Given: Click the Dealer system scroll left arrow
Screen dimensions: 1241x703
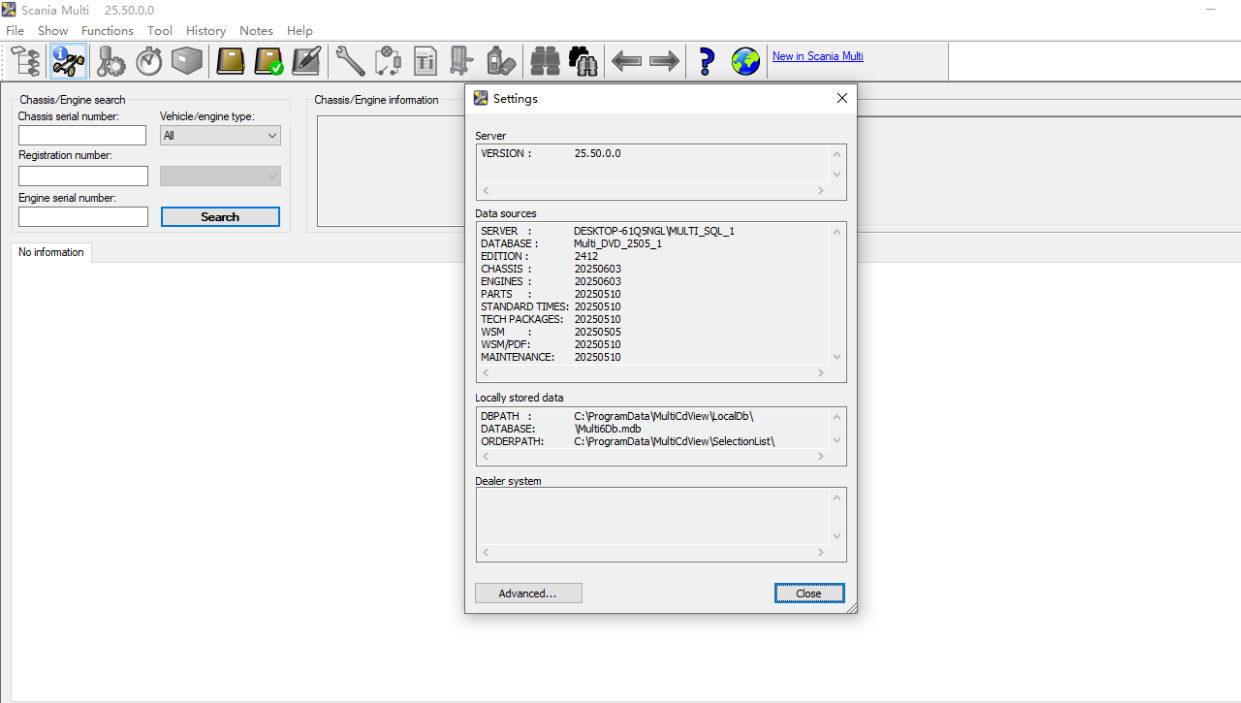Looking at the screenshot, I should [x=486, y=552].
